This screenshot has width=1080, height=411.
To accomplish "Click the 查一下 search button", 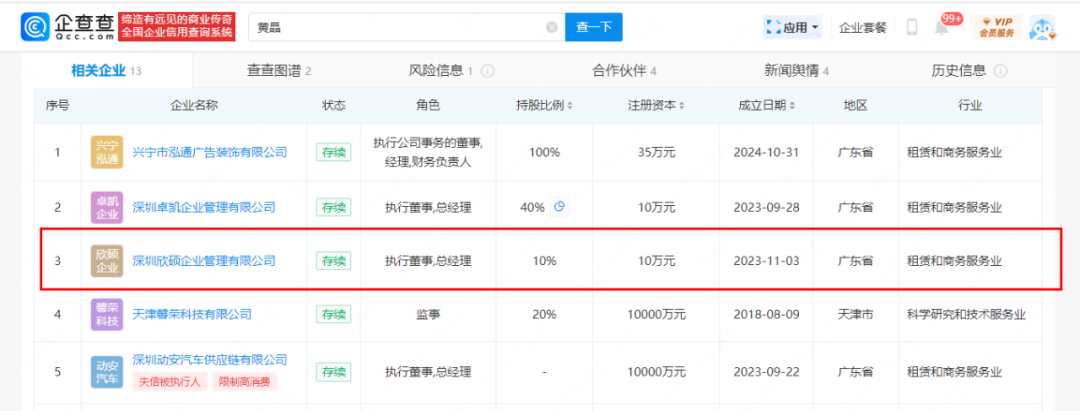I will [x=594, y=27].
